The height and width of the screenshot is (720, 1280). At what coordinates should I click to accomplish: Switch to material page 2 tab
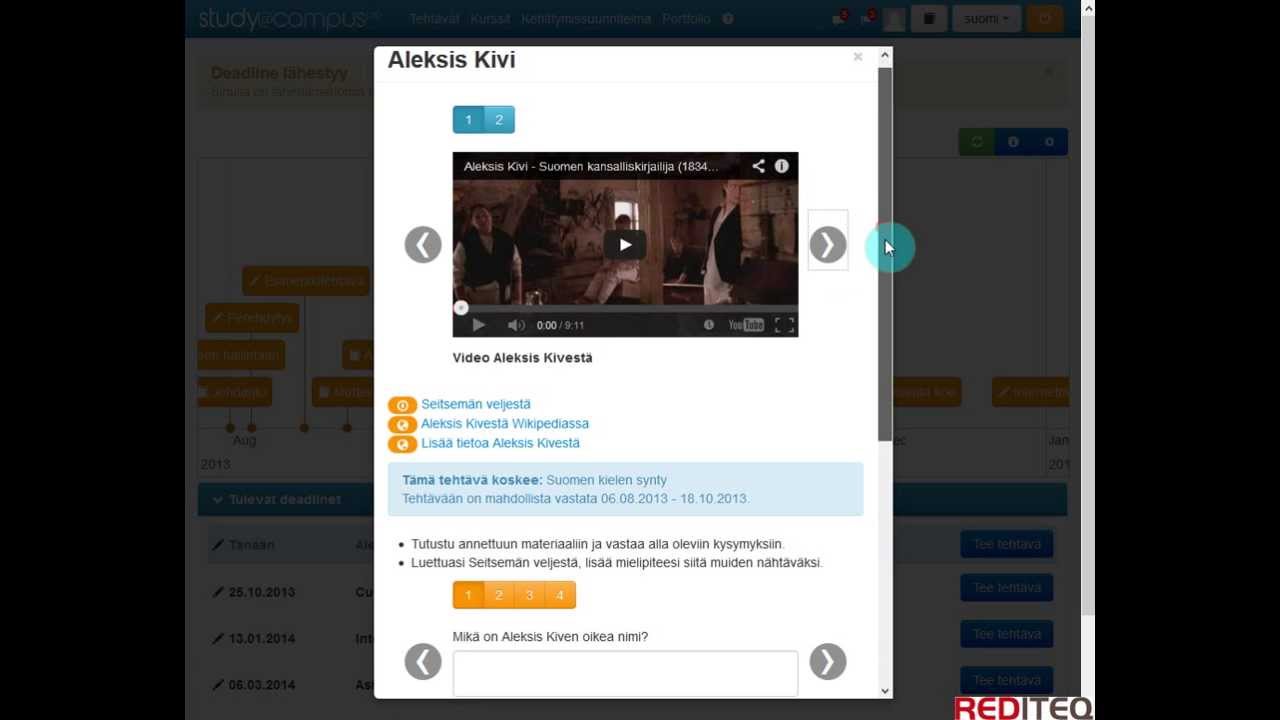coord(499,120)
